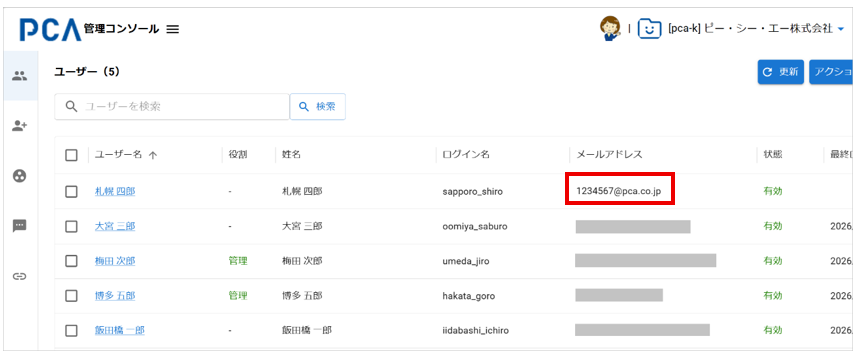Screen dimensions: 860x360
Task: Check the box for 梅田 次郎
Action: pyautogui.click(x=71, y=261)
